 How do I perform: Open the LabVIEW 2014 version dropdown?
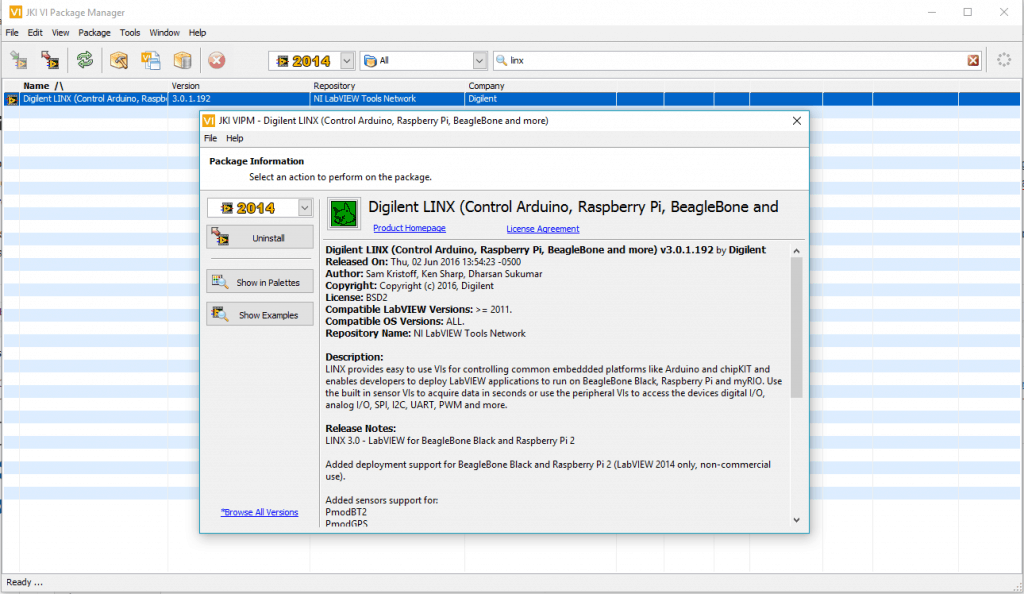[x=345, y=60]
